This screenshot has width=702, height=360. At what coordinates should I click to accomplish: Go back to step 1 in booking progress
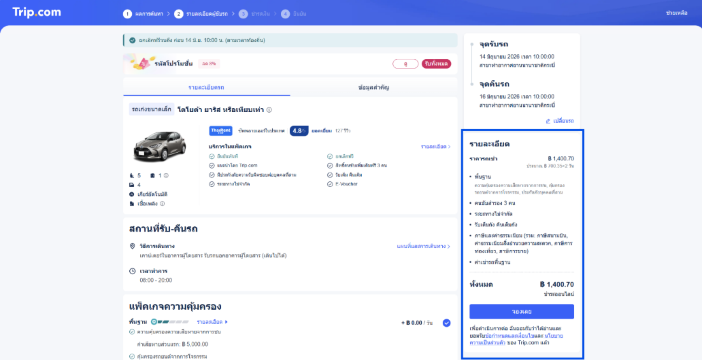[128, 14]
